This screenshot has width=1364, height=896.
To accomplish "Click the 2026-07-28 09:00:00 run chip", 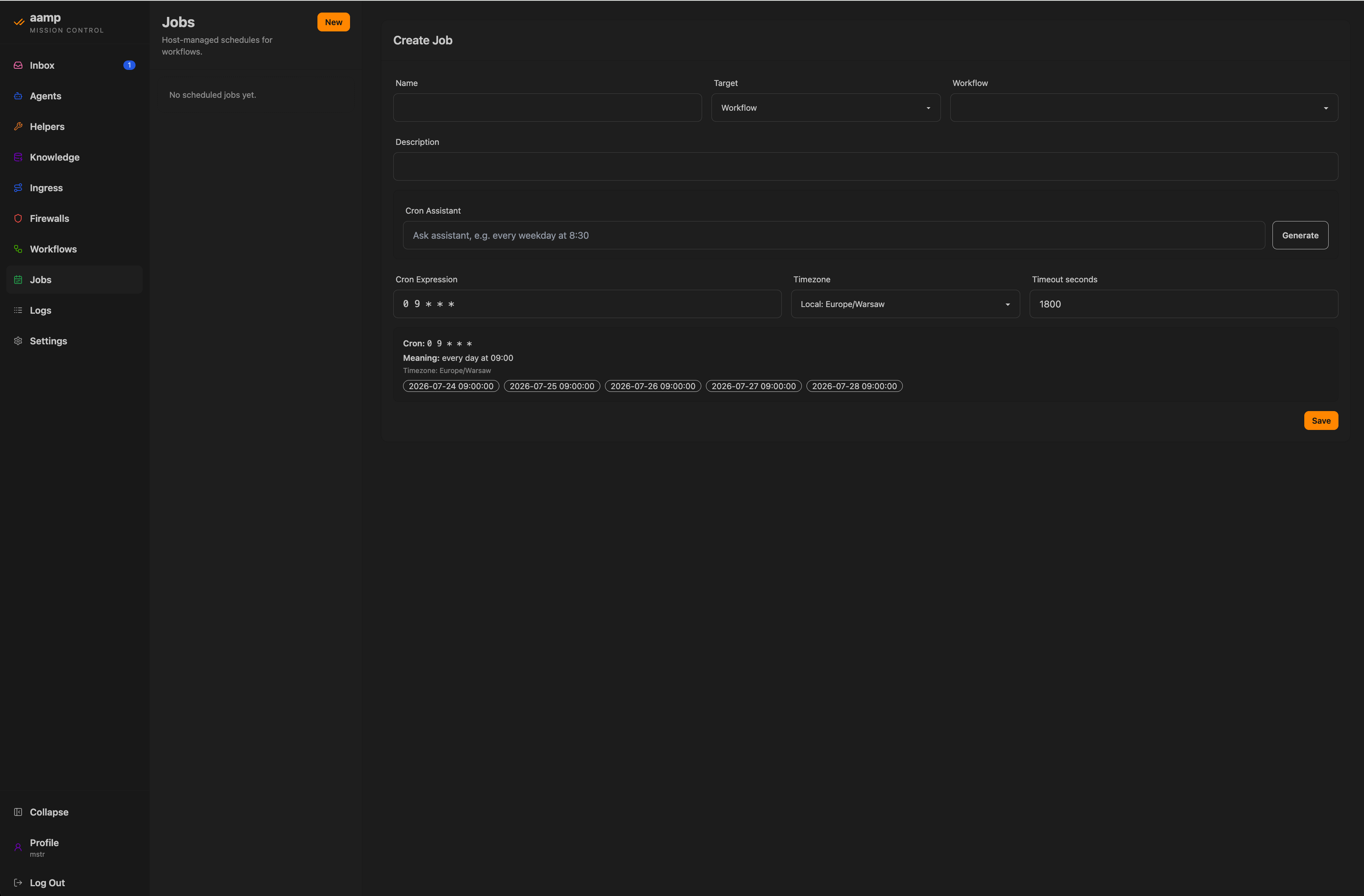I will 854,386.
